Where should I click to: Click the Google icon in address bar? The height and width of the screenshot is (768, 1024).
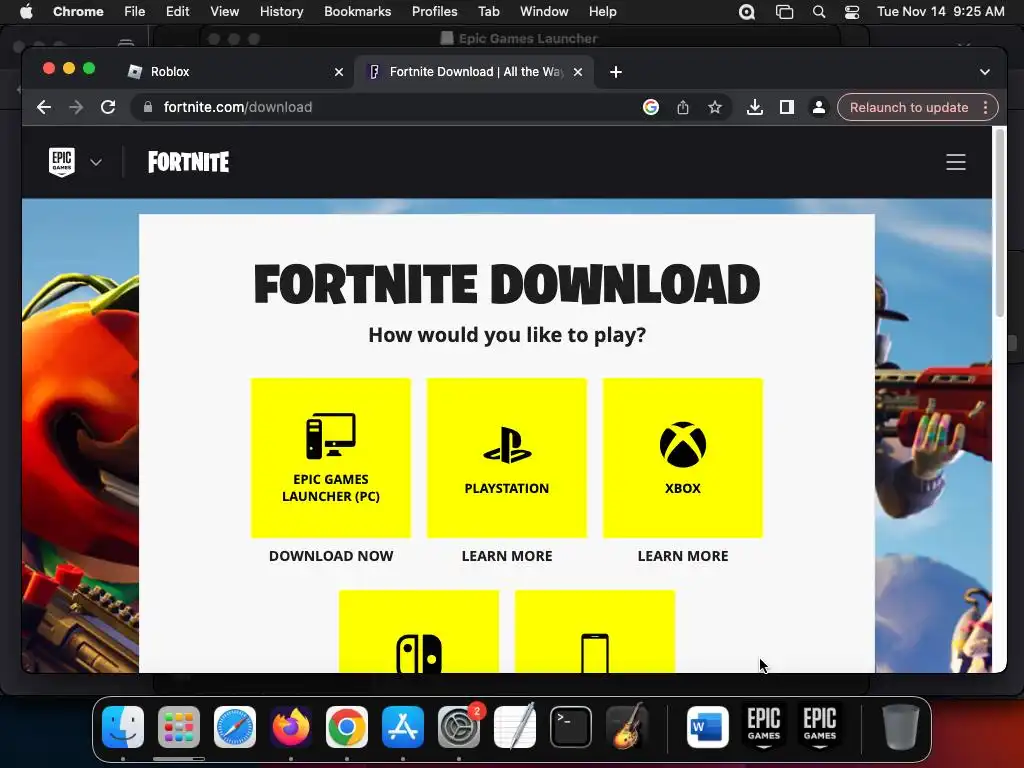pos(650,107)
